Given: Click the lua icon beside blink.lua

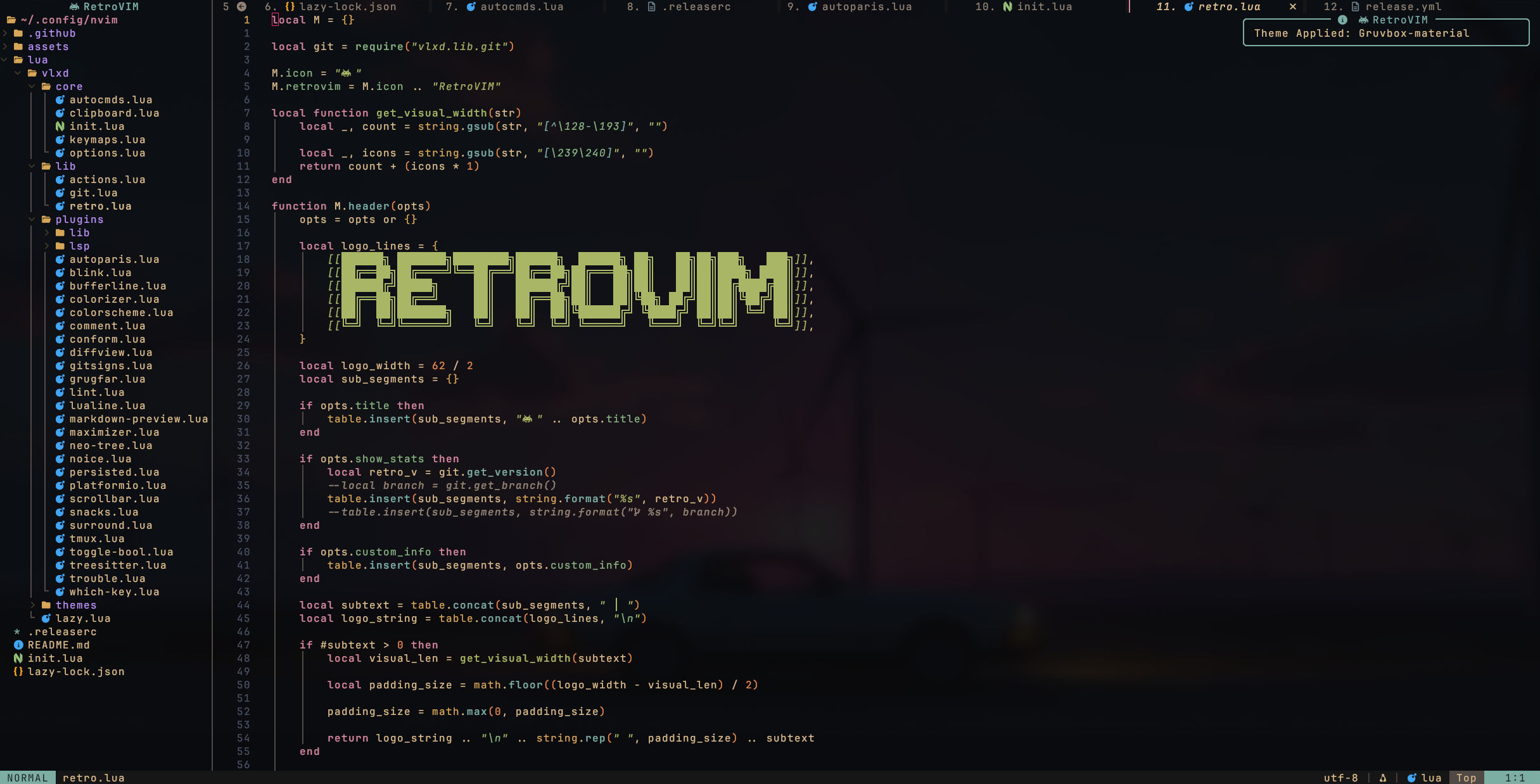Looking at the screenshot, I should [60, 272].
